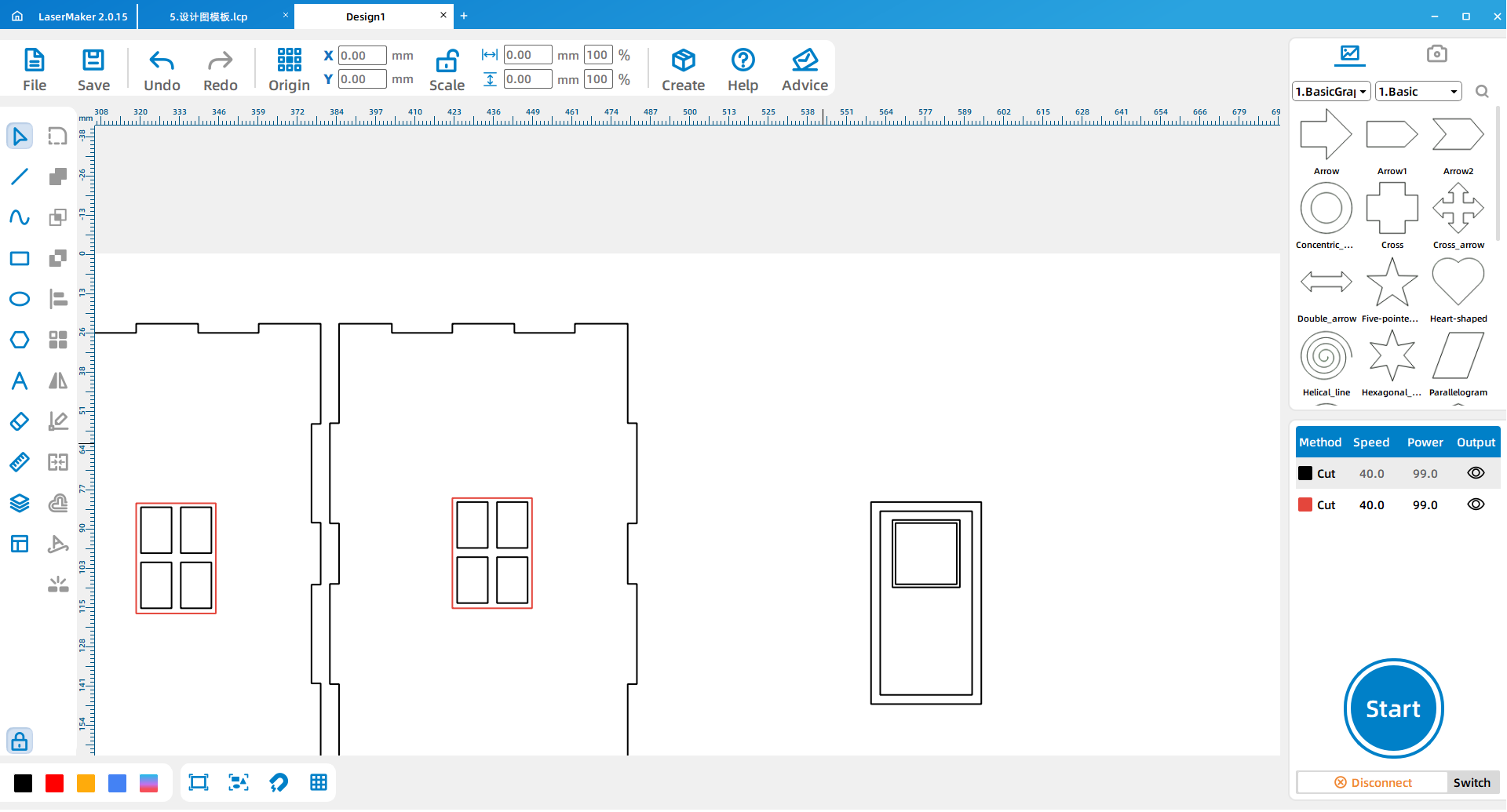Pick the gradient color swatch
Screen dimensions: 1507x812
tap(149, 783)
